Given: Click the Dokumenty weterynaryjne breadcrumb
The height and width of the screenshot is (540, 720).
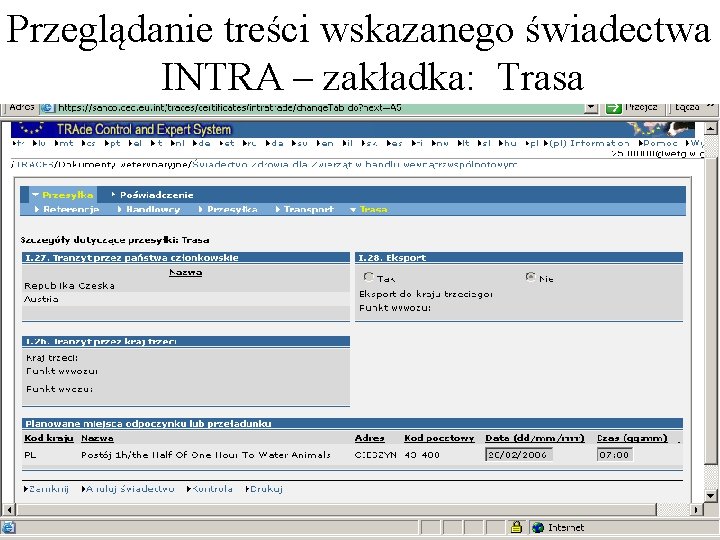Looking at the screenshot, I should pyautogui.click(x=123, y=164).
